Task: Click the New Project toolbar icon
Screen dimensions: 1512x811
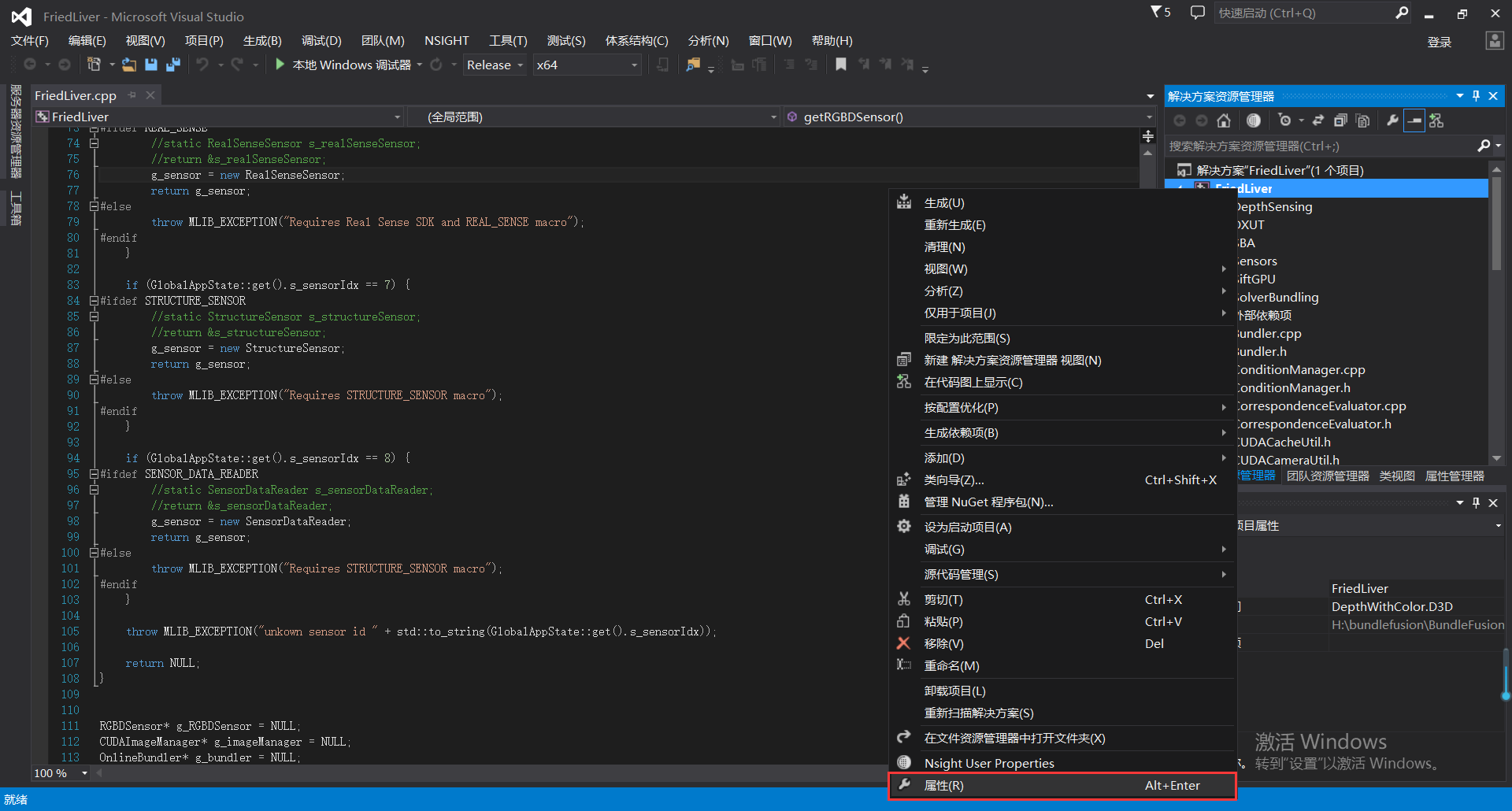Action: point(94,65)
